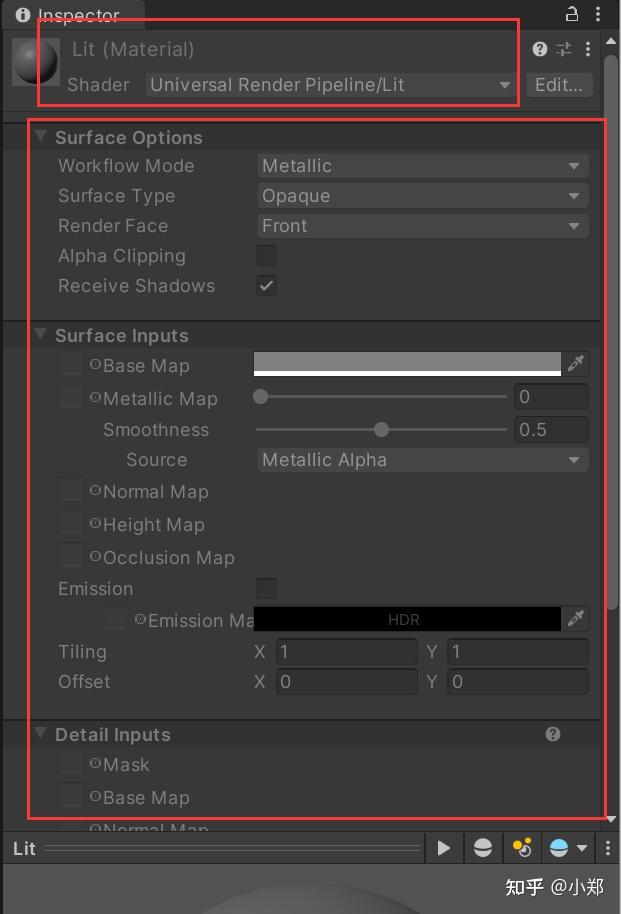Enable the Alpha Clipping checkbox
The height and width of the screenshot is (914, 621).
266,256
